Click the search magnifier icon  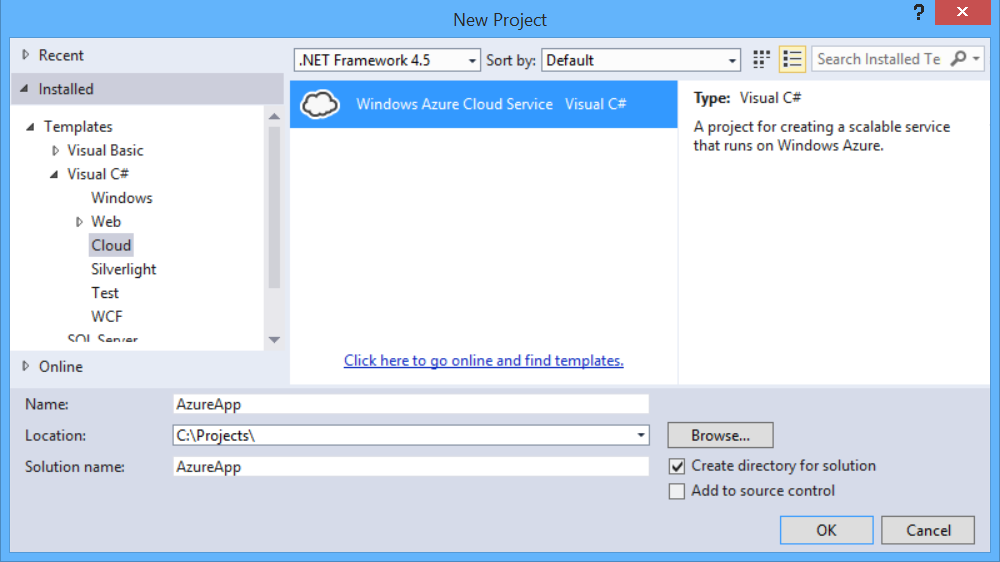click(958, 60)
